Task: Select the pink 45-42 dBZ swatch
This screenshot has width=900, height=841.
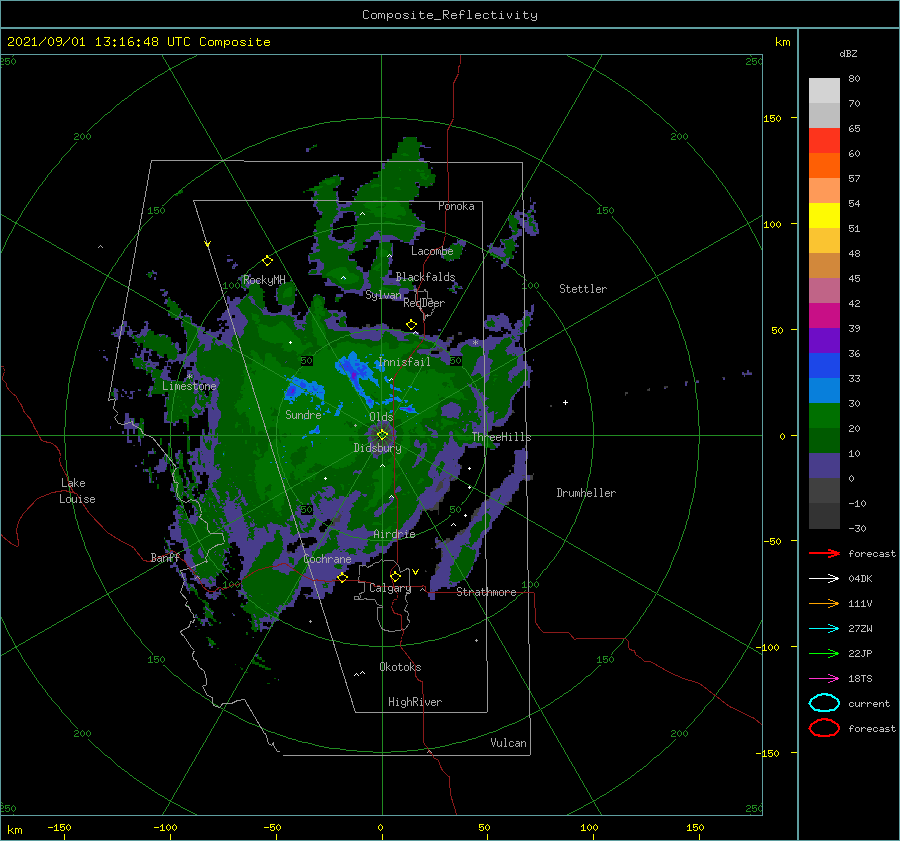Action: click(824, 290)
